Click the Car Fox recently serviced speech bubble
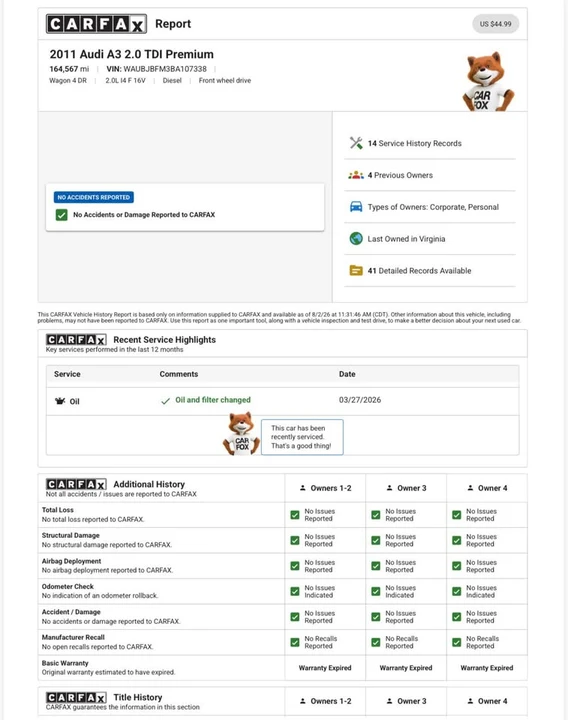The width and height of the screenshot is (568, 720). click(x=302, y=437)
